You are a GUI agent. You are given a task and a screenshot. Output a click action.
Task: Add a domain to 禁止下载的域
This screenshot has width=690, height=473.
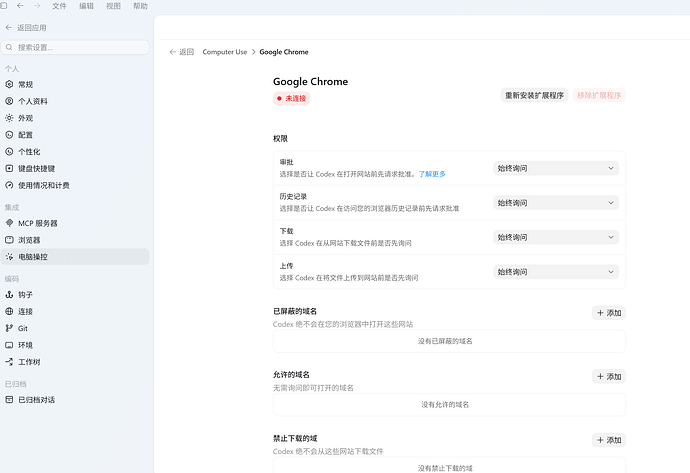609,440
